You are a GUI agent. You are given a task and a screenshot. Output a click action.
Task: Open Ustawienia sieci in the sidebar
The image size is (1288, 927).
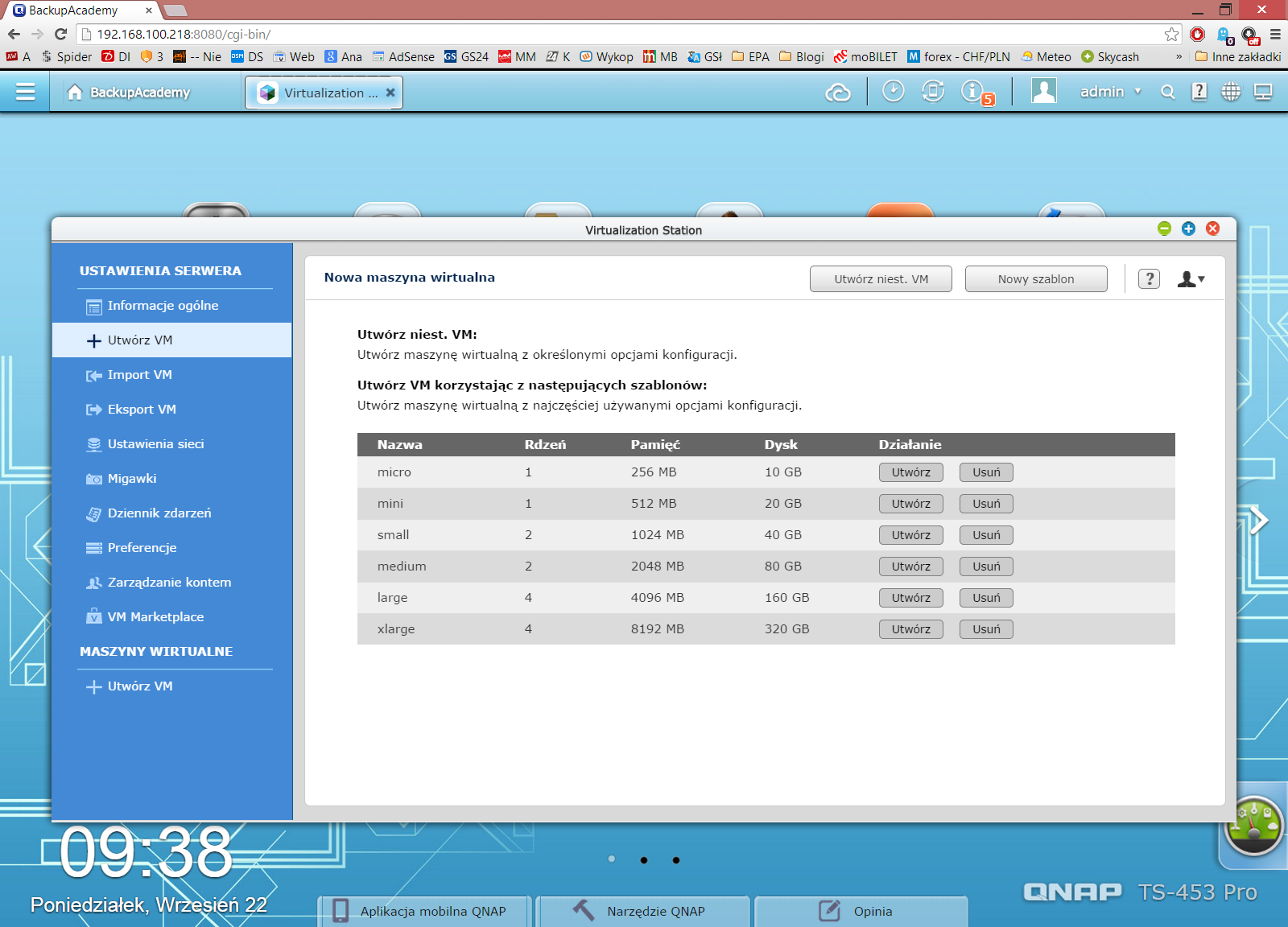click(x=155, y=444)
